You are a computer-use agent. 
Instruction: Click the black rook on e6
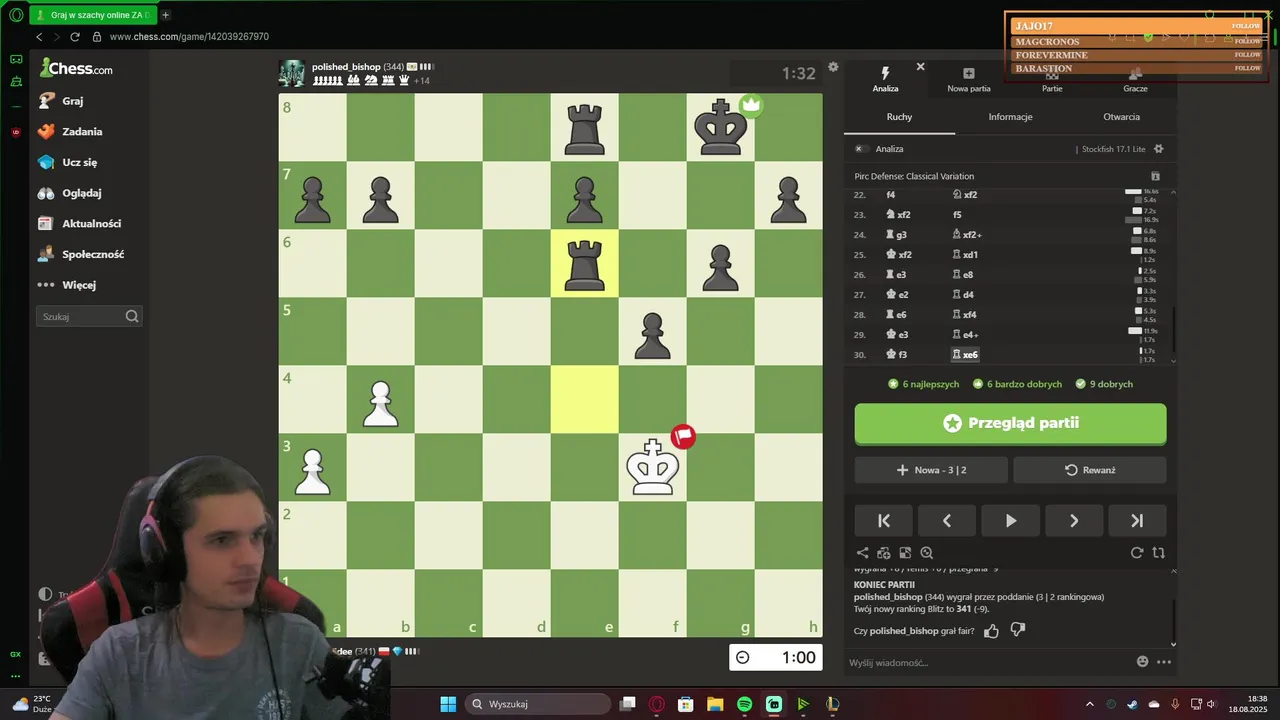(x=584, y=263)
